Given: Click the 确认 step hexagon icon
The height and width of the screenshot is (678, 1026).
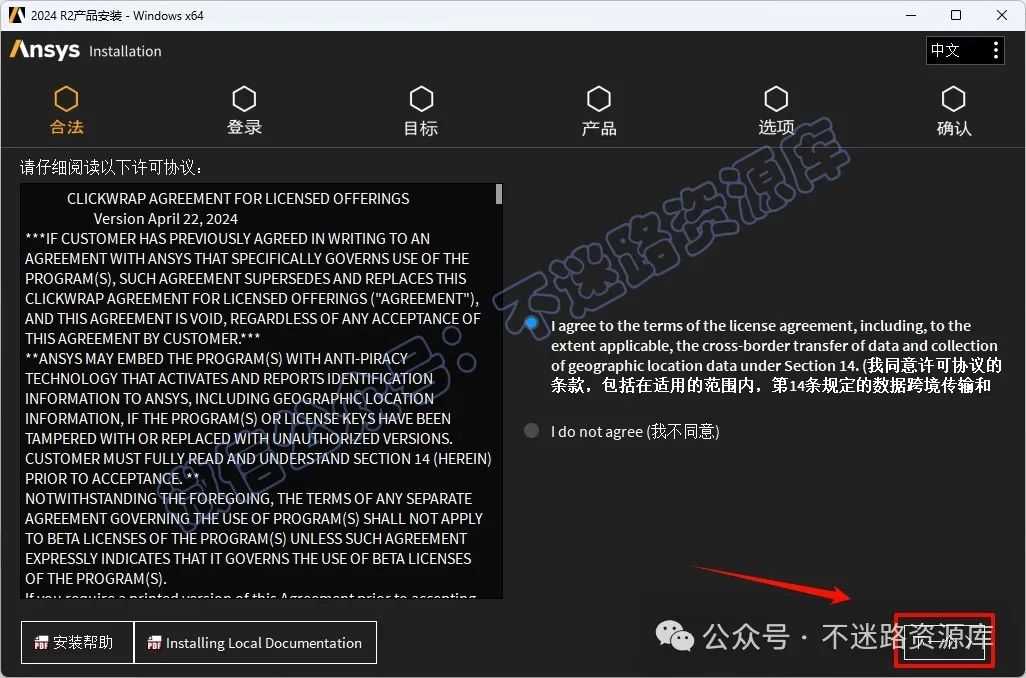Looking at the screenshot, I should tap(953, 99).
